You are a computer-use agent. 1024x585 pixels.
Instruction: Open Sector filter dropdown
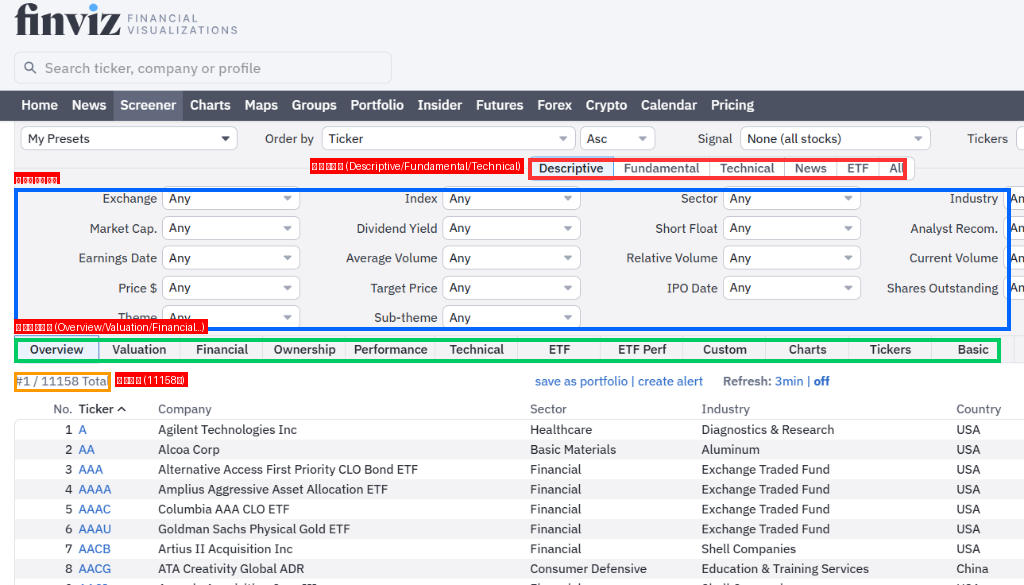click(x=792, y=198)
